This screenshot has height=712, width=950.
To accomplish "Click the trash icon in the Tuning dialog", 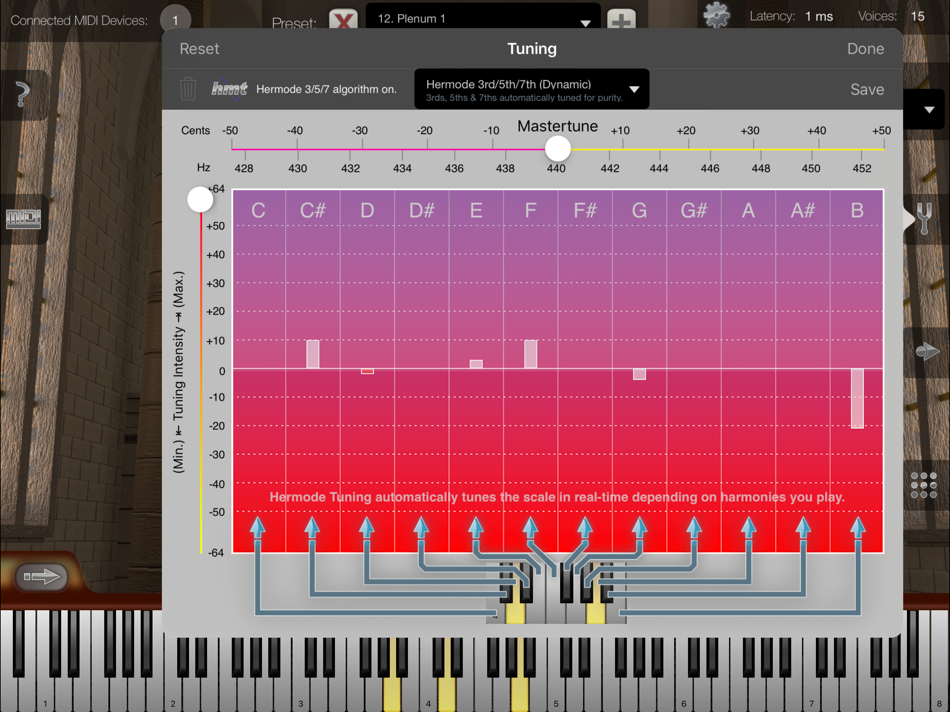I will 189,89.
